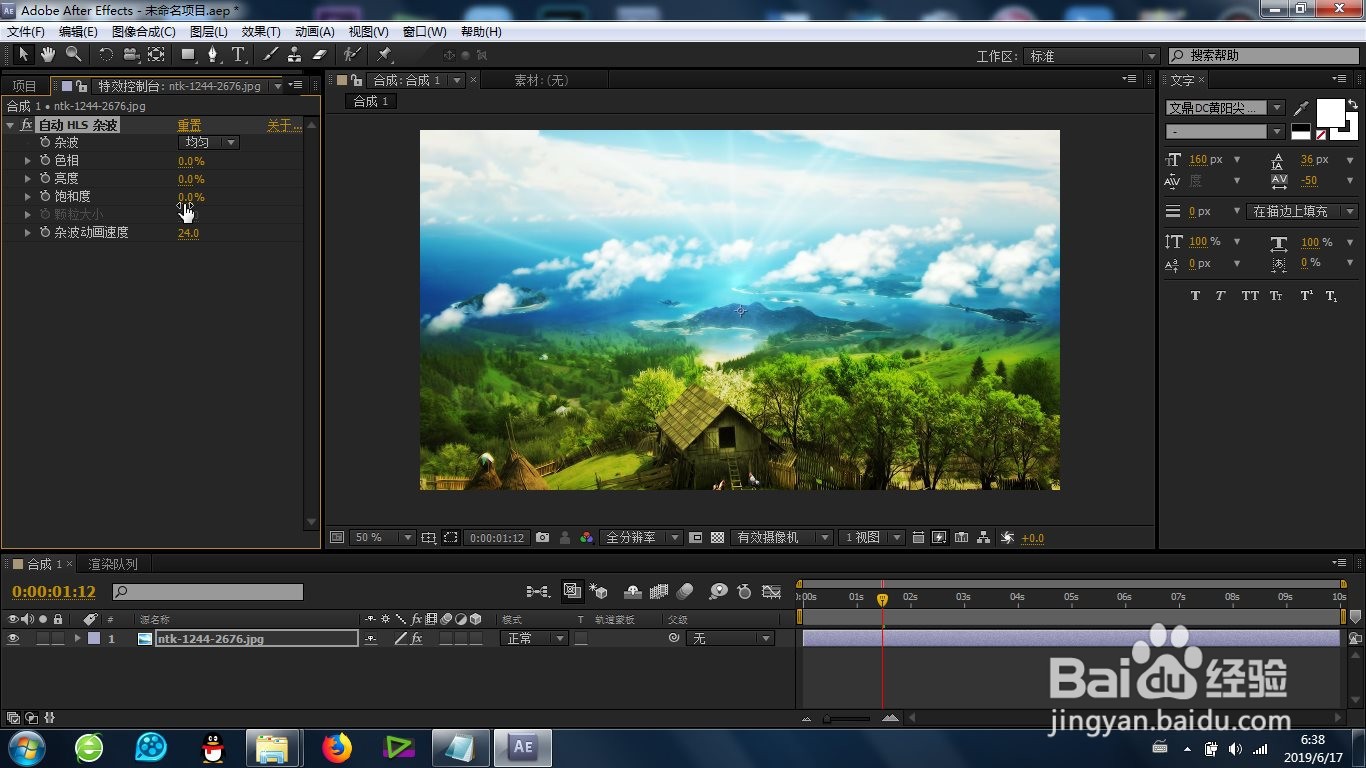Open the 1 视图 layout dropdown
The height and width of the screenshot is (768, 1366).
pos(871,538)
